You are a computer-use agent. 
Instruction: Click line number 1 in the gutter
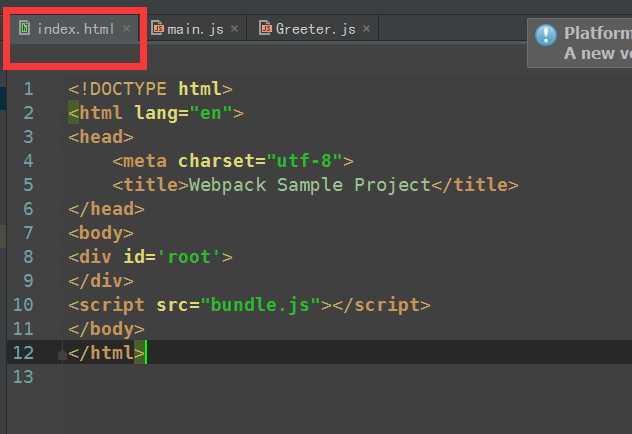click(x=28, y=89)
